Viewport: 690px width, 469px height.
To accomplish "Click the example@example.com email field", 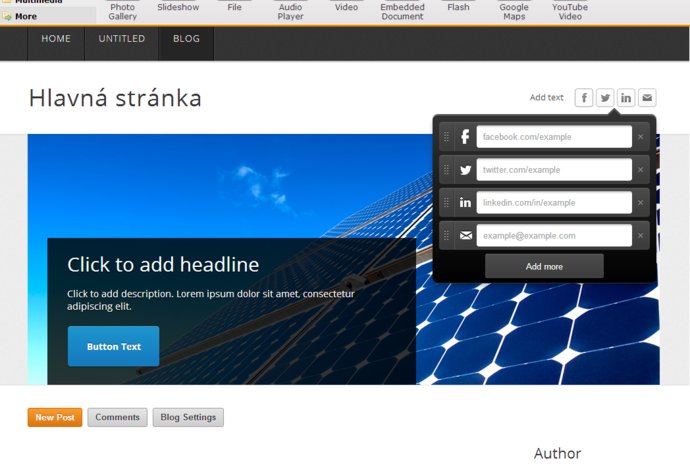I will coord(553,236).
